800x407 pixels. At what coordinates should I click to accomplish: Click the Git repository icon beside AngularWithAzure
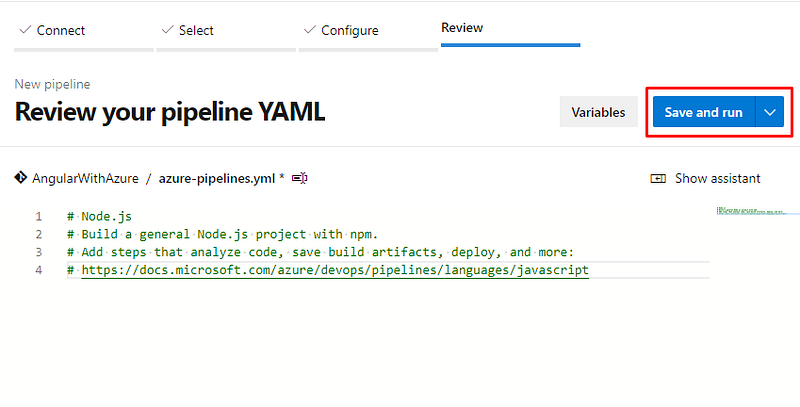coord(21,178)
